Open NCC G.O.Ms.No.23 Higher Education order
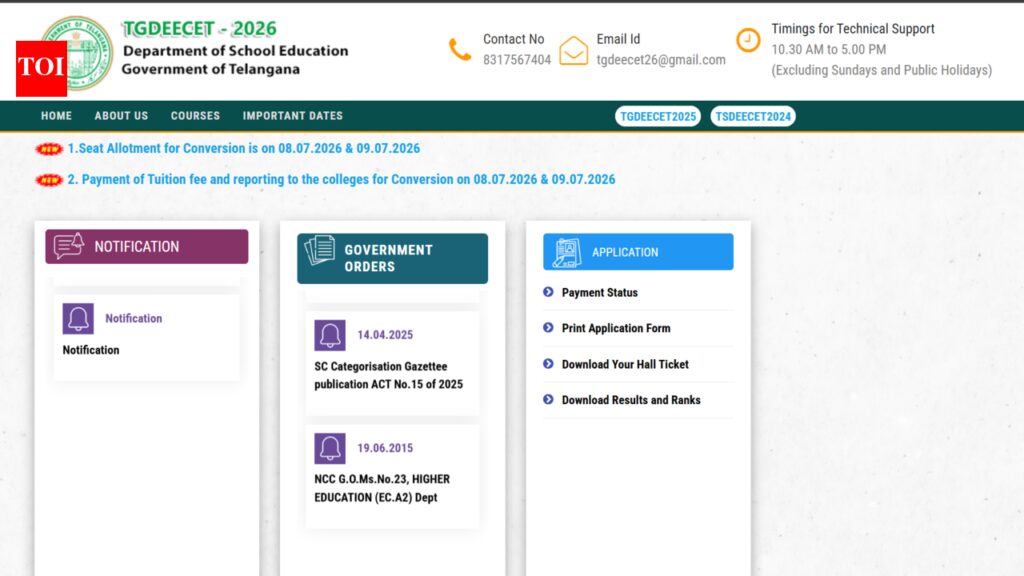Viewport: 1024px width, 576px height. (x=382, y=488)
